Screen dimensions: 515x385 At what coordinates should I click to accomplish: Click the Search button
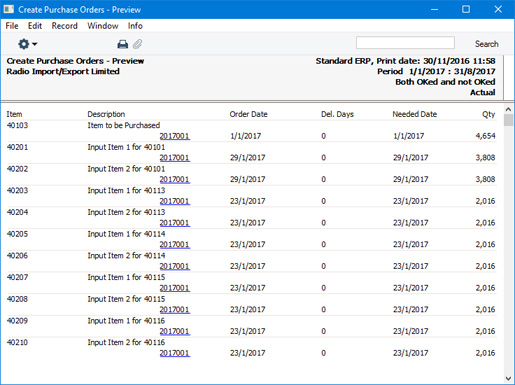[486, 44]
